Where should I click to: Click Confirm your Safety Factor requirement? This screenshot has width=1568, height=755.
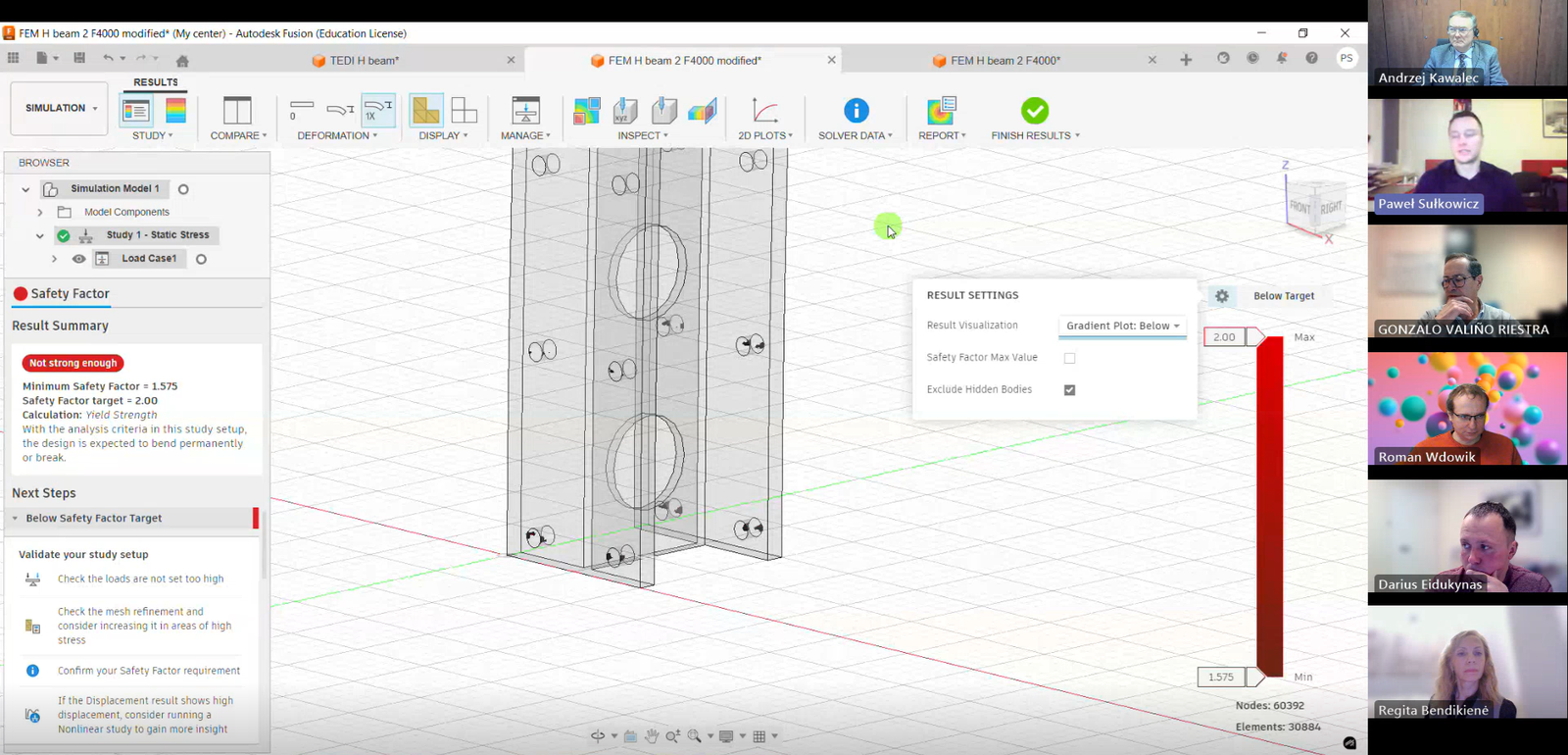point(148,671)
